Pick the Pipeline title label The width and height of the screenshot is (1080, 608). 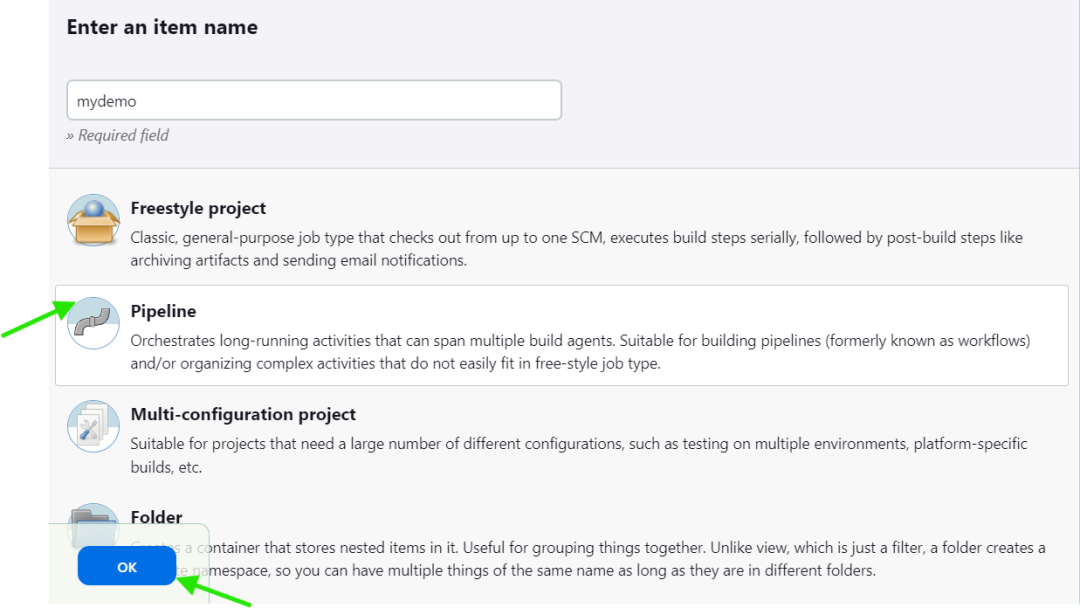pos(163,311)
